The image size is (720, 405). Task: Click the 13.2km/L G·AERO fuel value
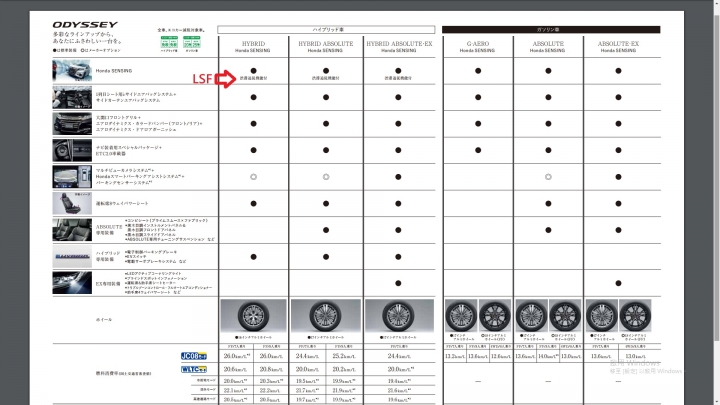[x=455, y=356]
